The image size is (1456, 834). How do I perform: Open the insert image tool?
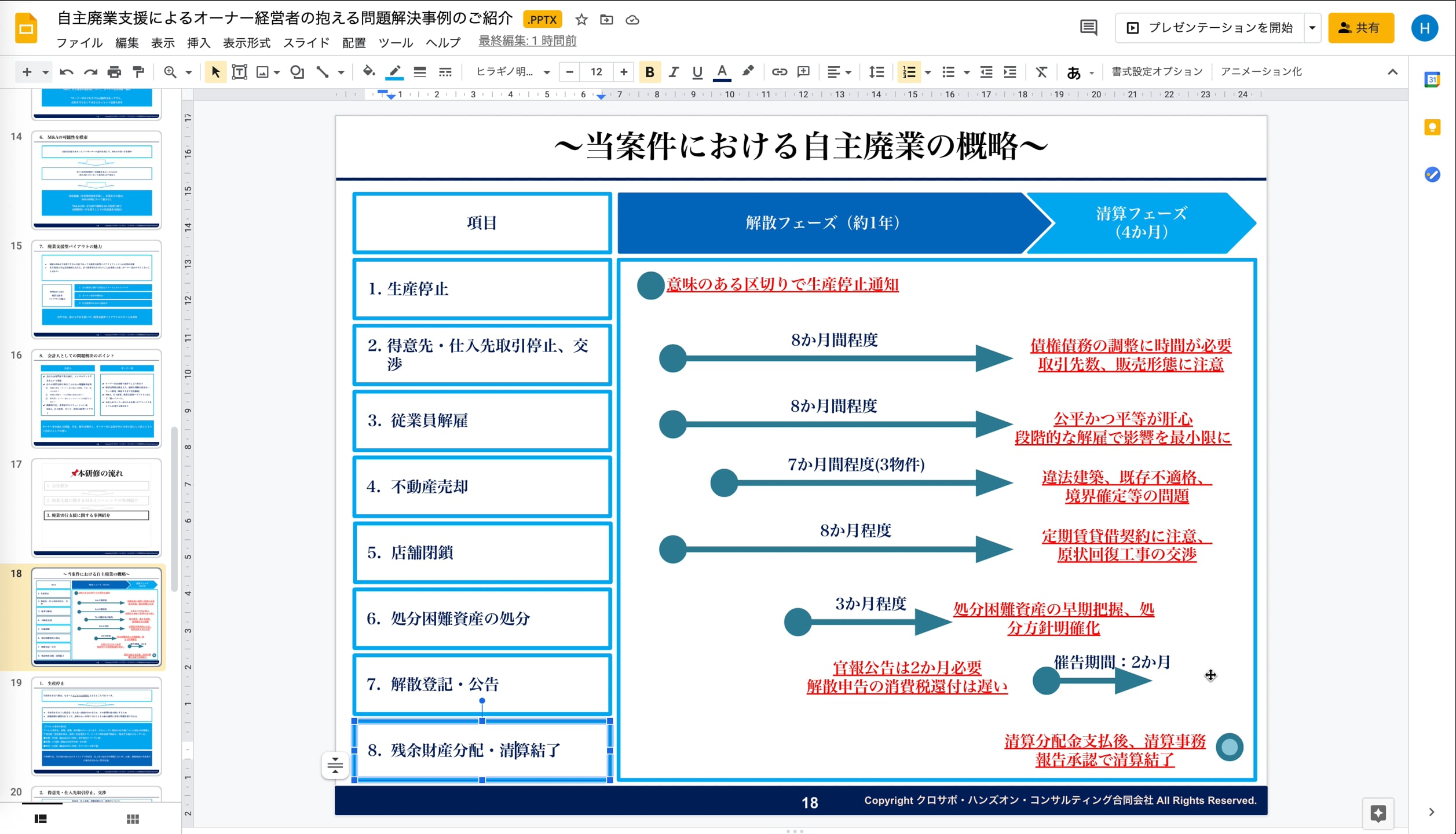[x=262, y=72]
